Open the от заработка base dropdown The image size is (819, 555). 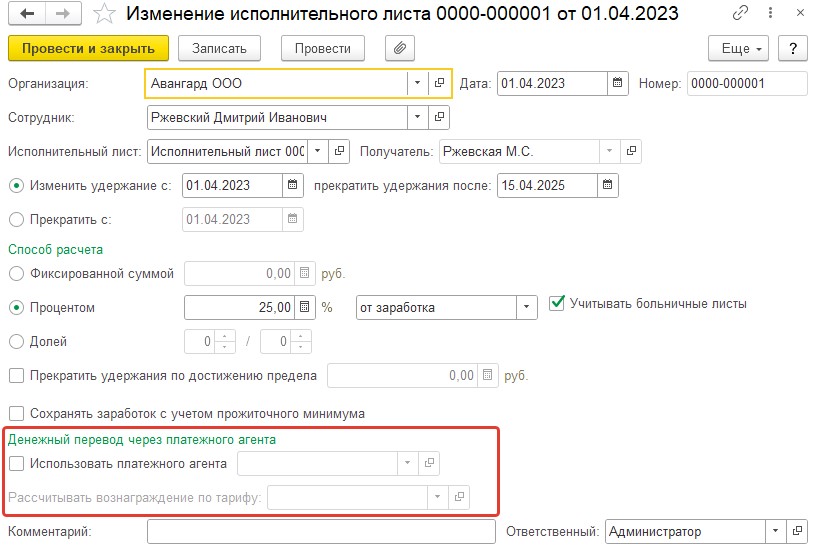pyautogui.click(x=526, y=307)
